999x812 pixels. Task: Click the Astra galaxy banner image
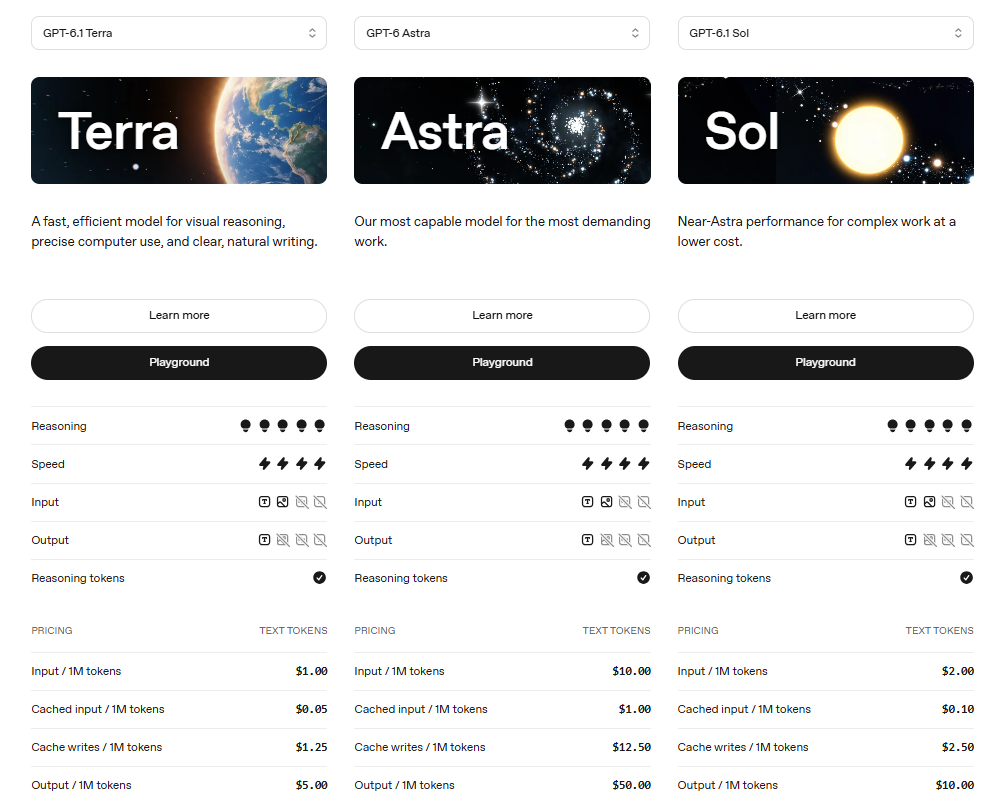502,131
